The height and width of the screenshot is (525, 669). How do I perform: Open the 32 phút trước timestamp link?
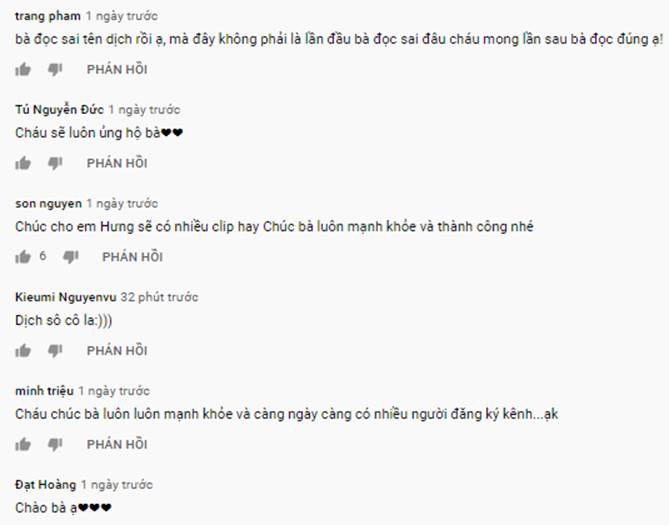(x=159, y=297)
